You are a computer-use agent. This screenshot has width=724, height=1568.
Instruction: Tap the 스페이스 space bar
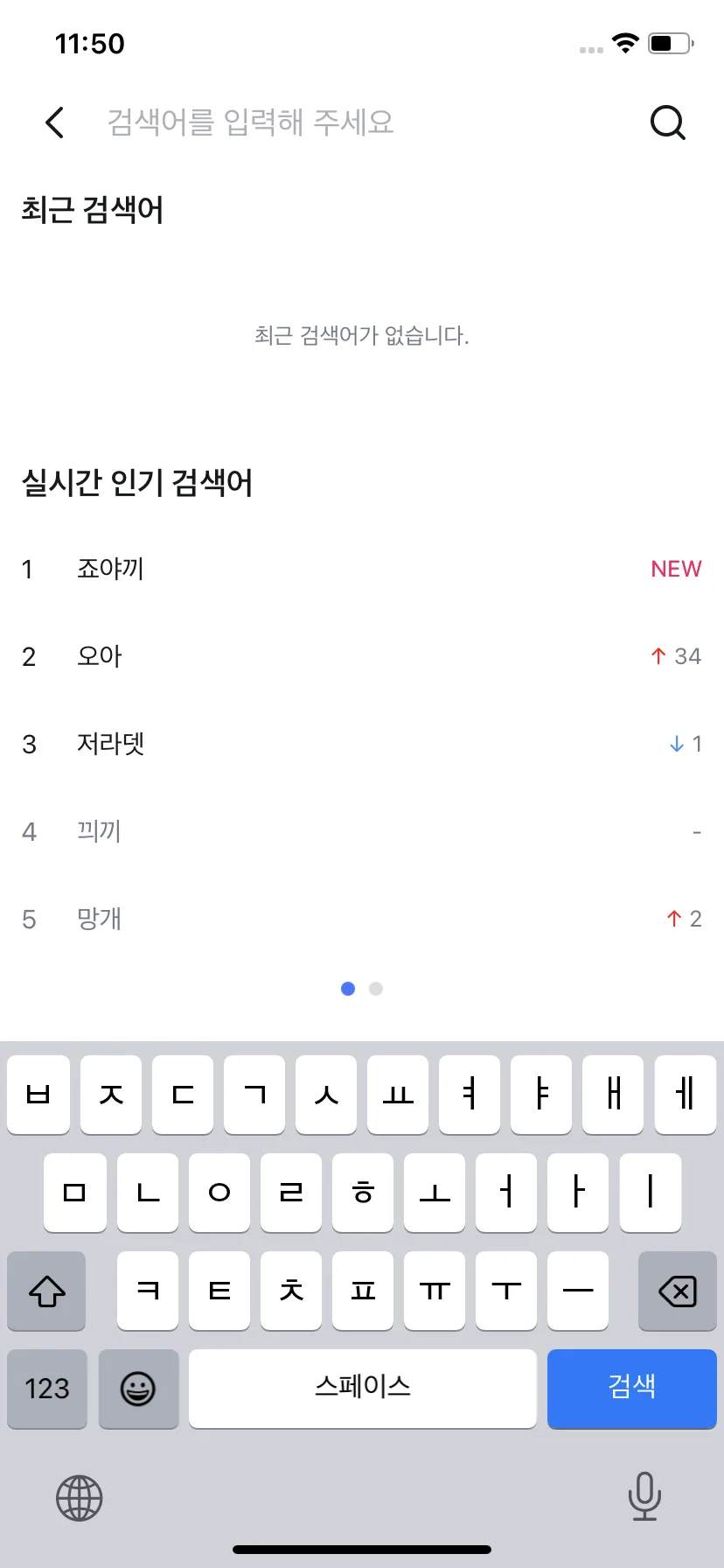click(363, 1389)
